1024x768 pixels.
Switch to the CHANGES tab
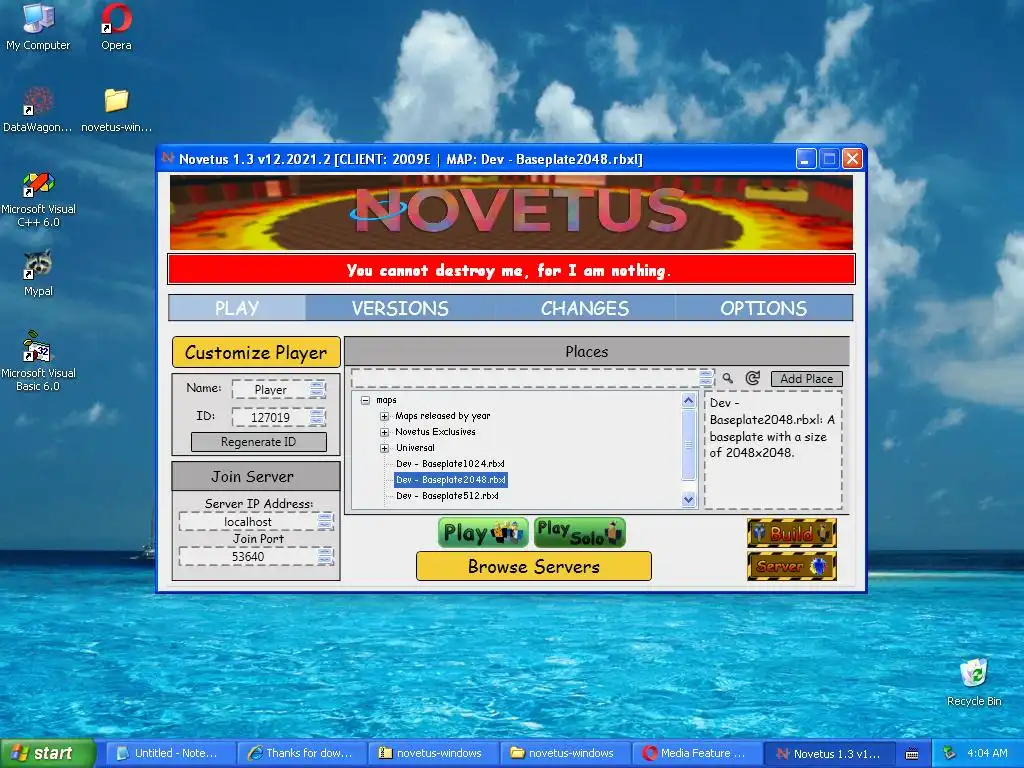click(x=584, y=308)
